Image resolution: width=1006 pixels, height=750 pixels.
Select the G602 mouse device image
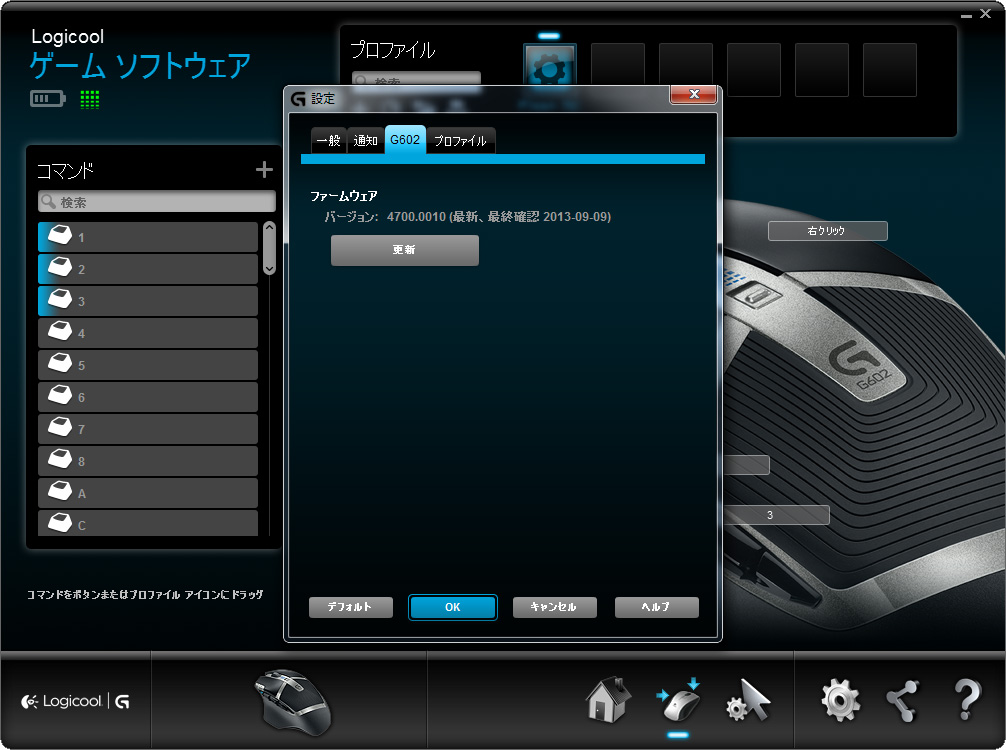coord(292,703)
